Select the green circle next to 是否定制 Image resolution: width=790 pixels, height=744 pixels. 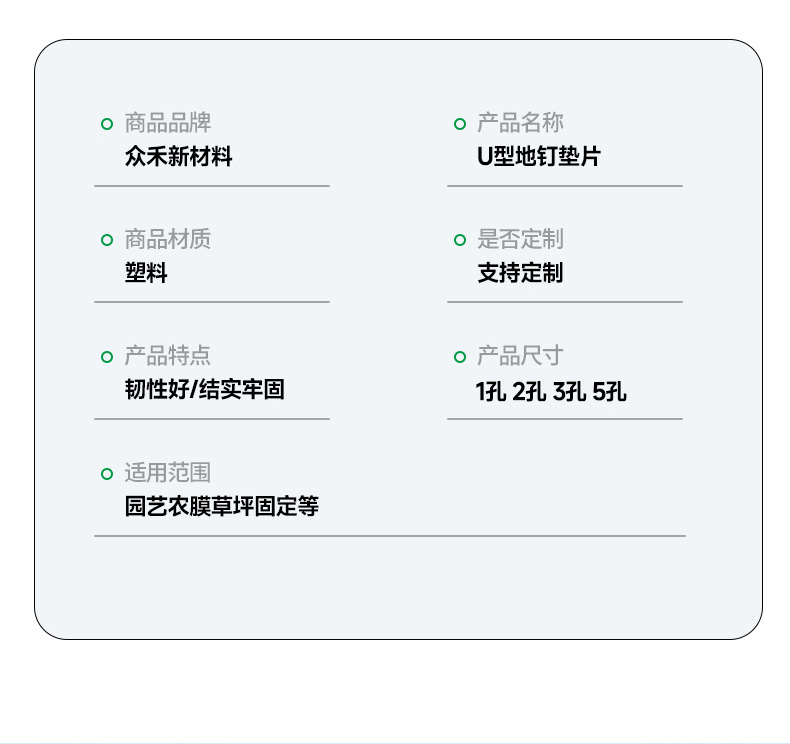click(x=460, y=240)
